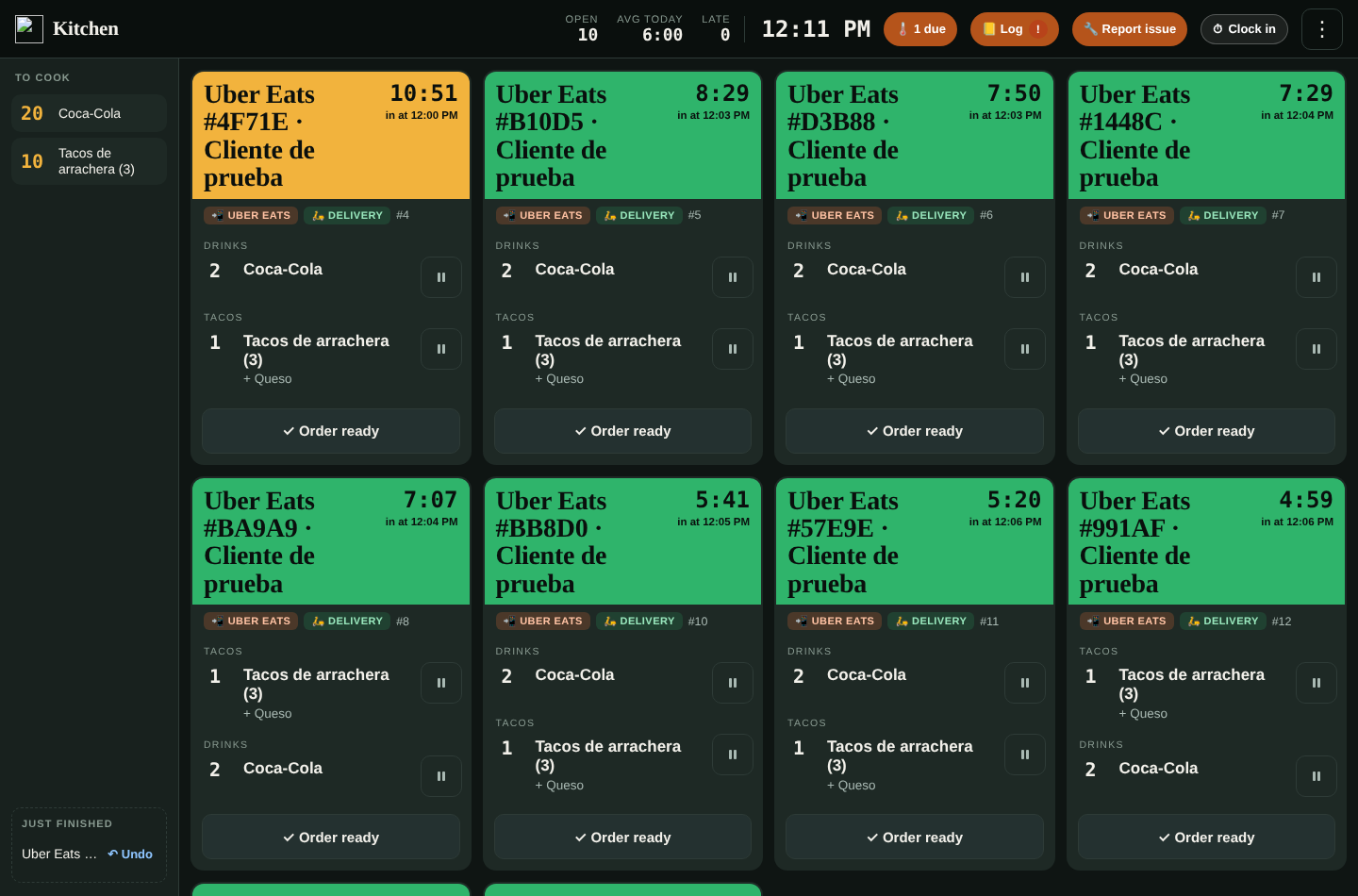This screenshot has width=1358, height=896.
Task: Click the Report issue button
Action: coord(1130,29)
